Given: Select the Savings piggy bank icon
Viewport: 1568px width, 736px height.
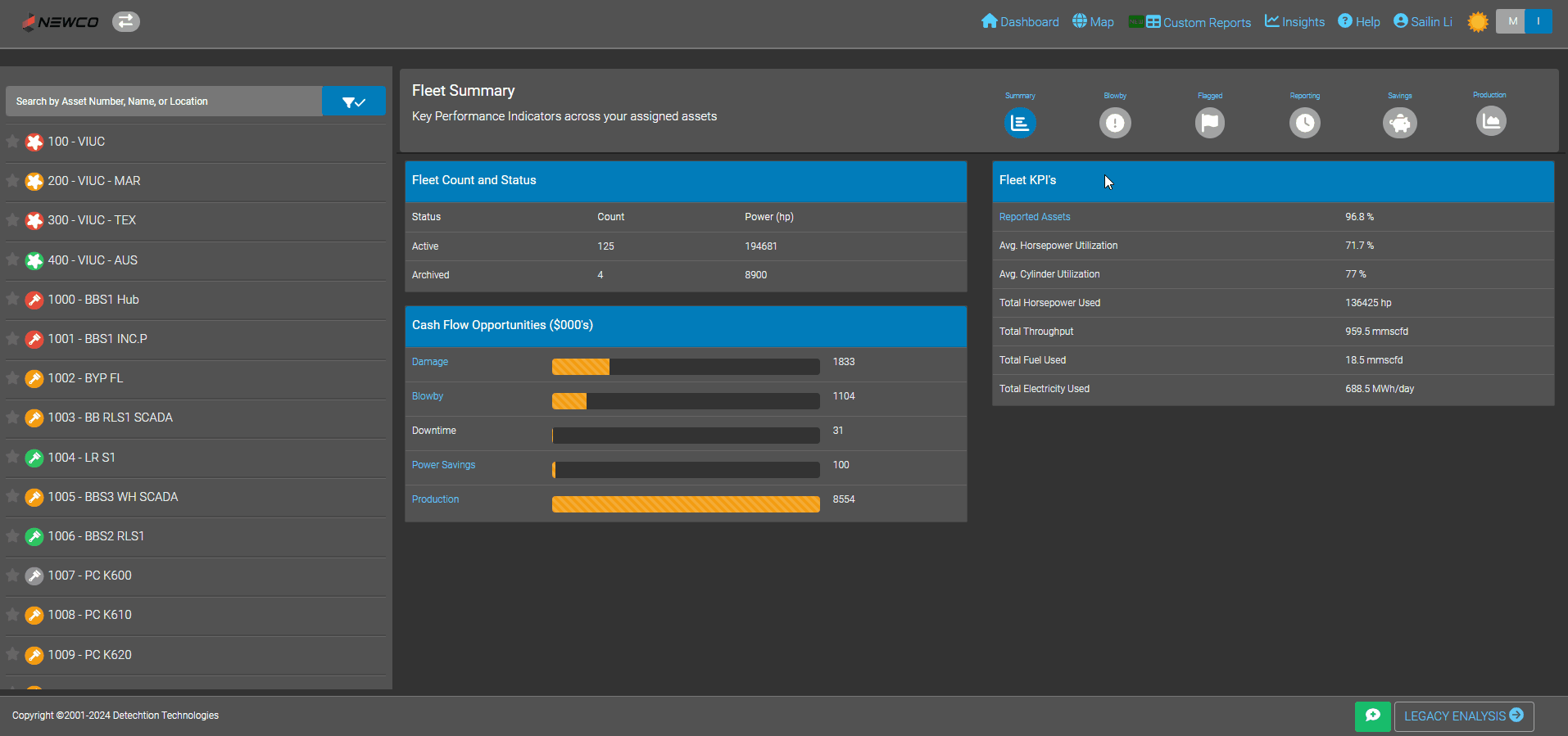Looking at the screenshot, I should [1400, 123].
